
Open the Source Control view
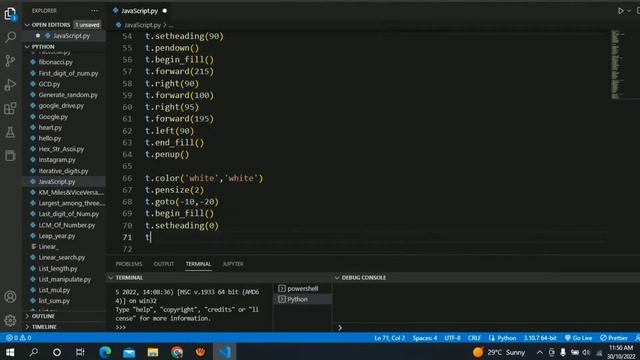click(x=10, y=61)
